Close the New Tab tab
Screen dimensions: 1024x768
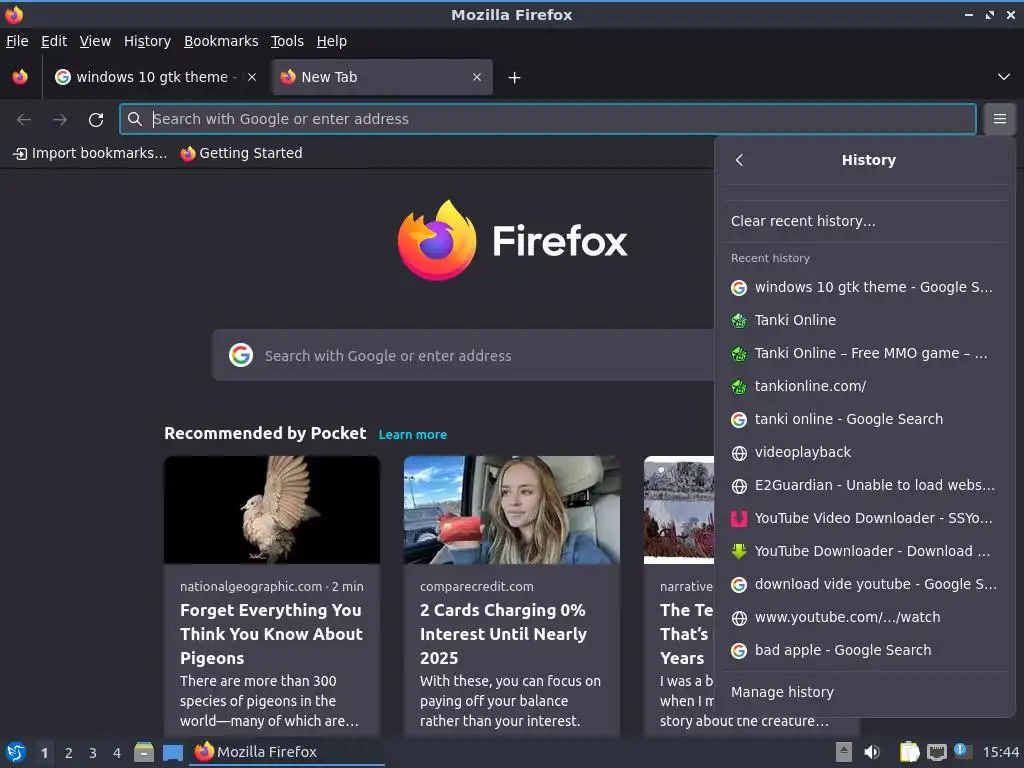[x=477, y=77]
